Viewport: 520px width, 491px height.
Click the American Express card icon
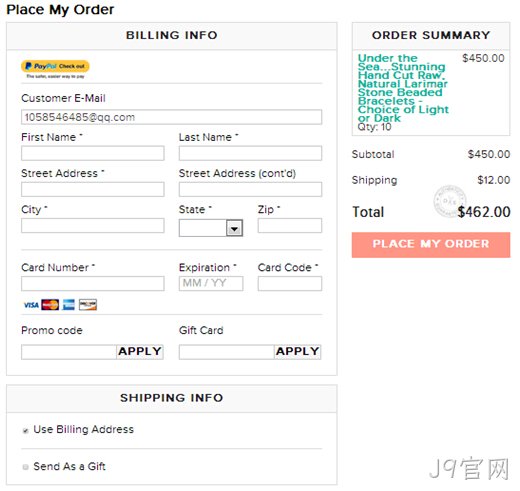69,305
